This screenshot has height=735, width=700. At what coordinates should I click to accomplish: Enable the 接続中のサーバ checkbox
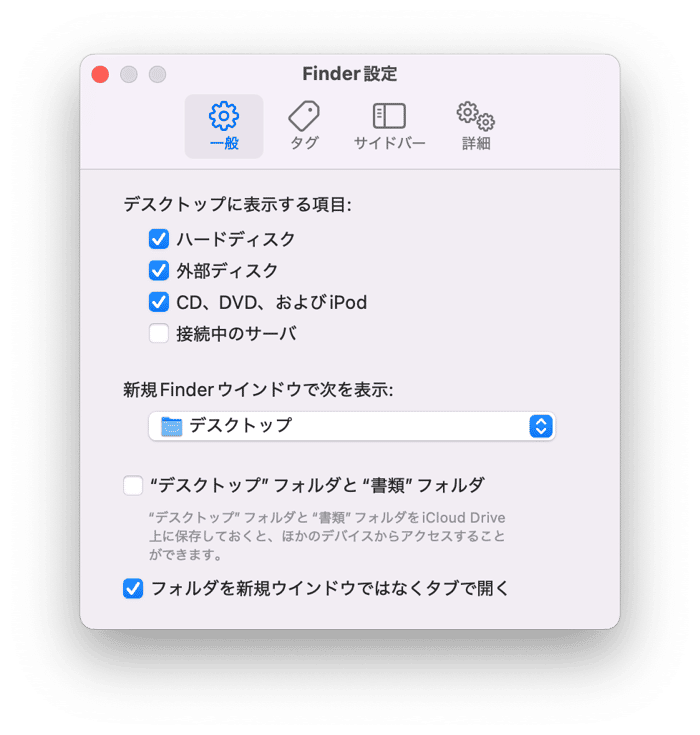[159, 333]
